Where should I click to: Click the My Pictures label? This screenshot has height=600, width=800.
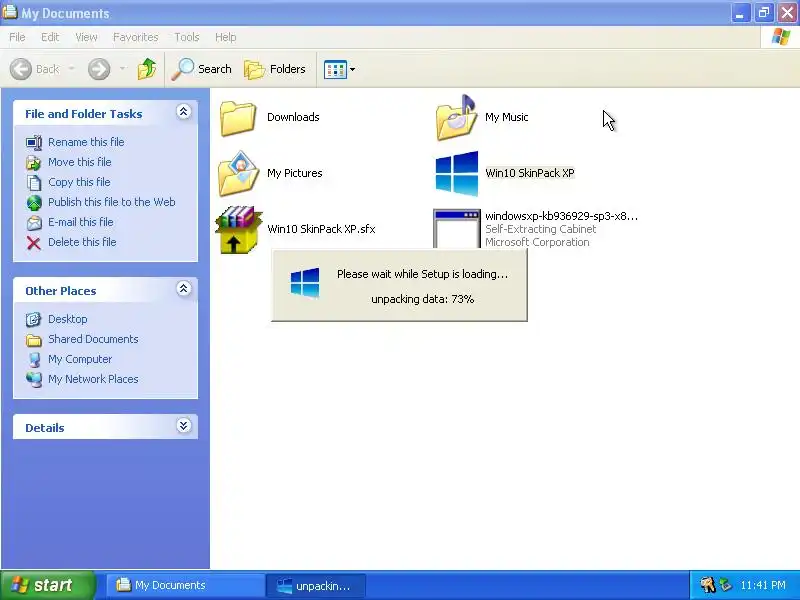295,173
